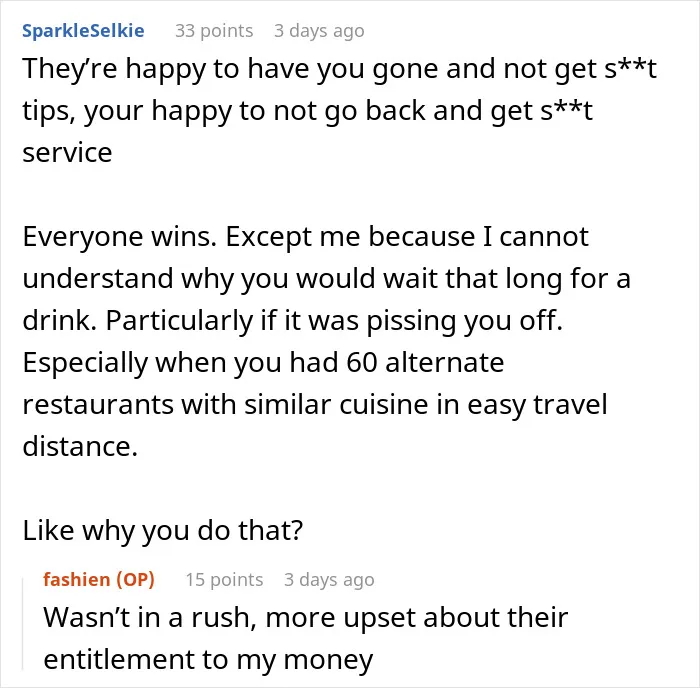The width and height of the screenshot is (700, 688).
Task: Click 'Wasn't in a rush' reply text
Action: [150, 617]
